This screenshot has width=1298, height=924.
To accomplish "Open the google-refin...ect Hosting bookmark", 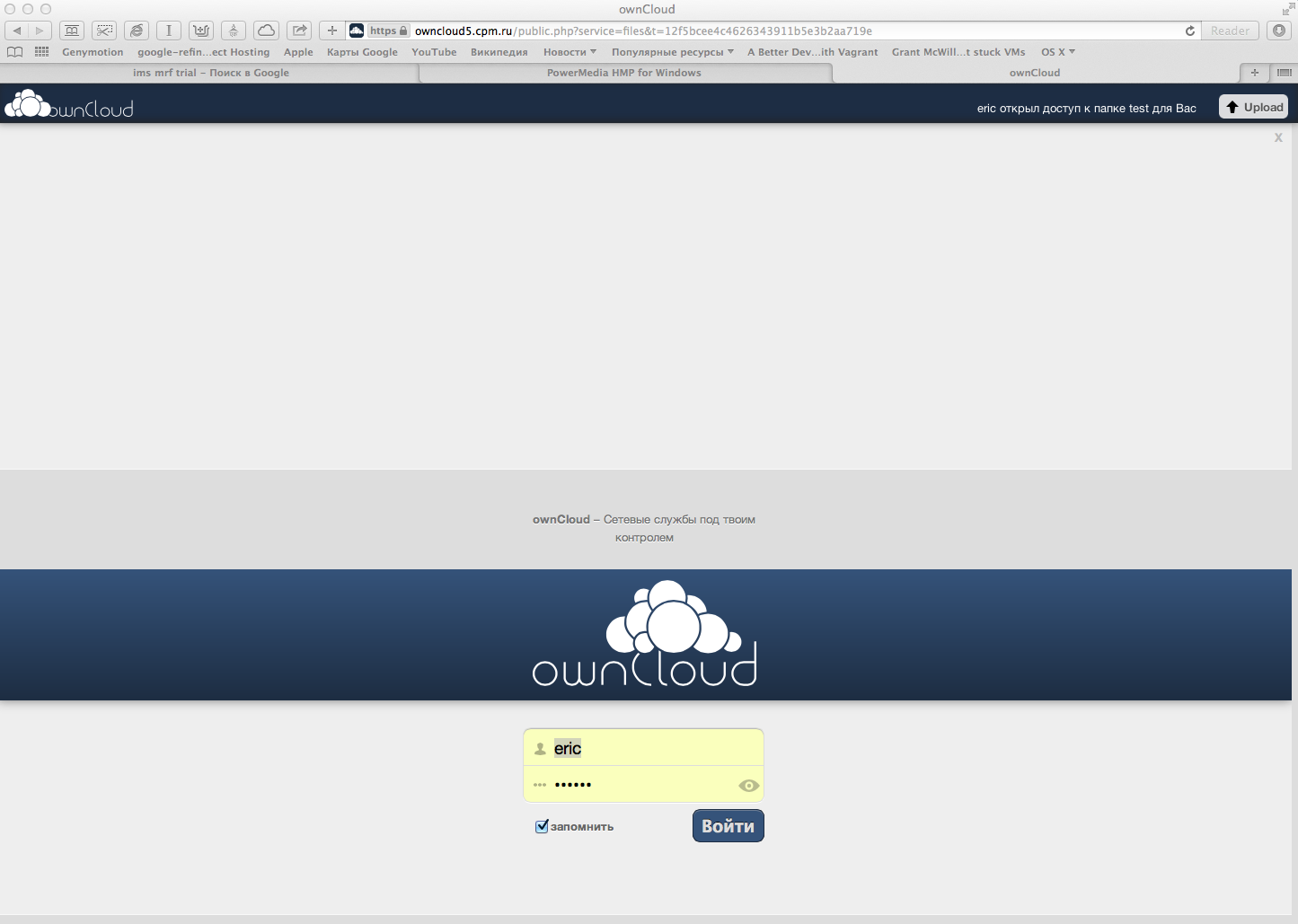I will (203, 52).
